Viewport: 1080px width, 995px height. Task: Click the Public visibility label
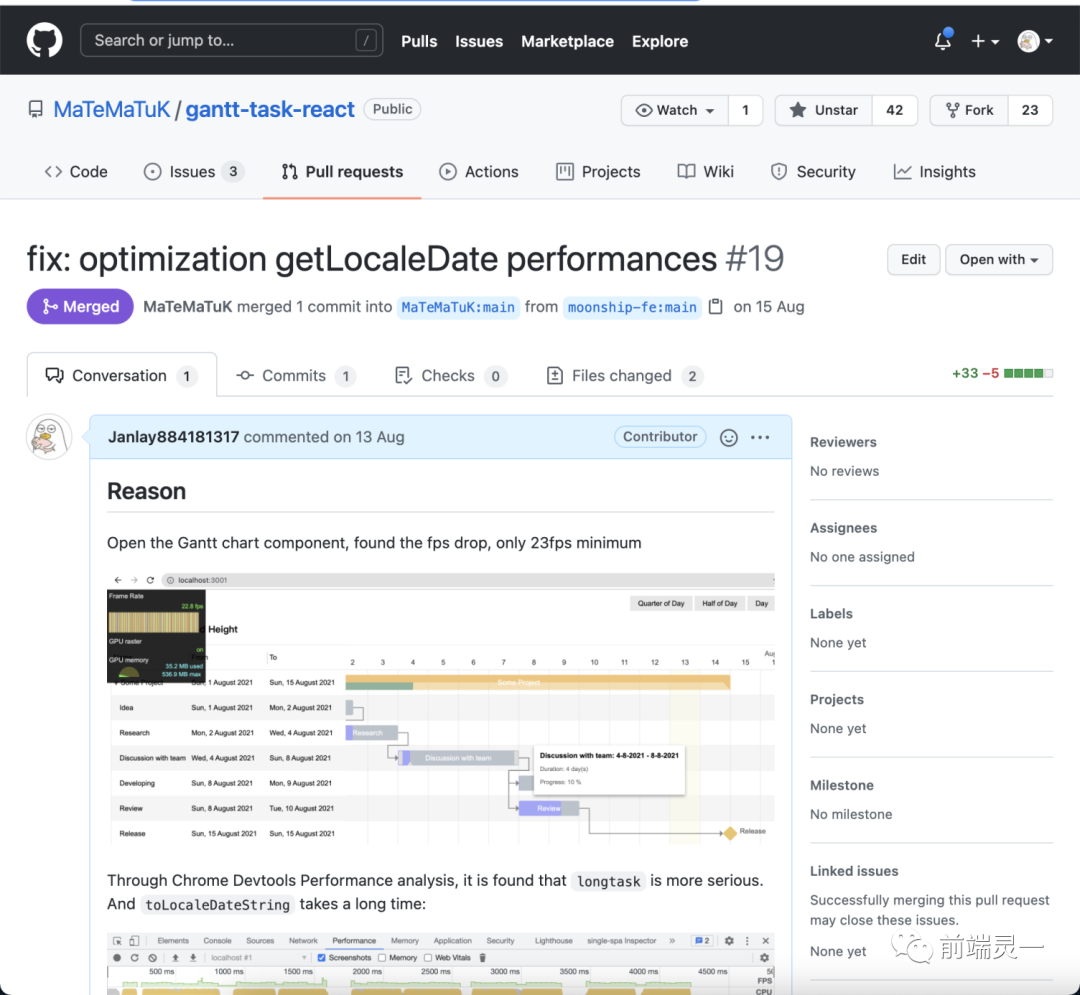click(392, 109)
